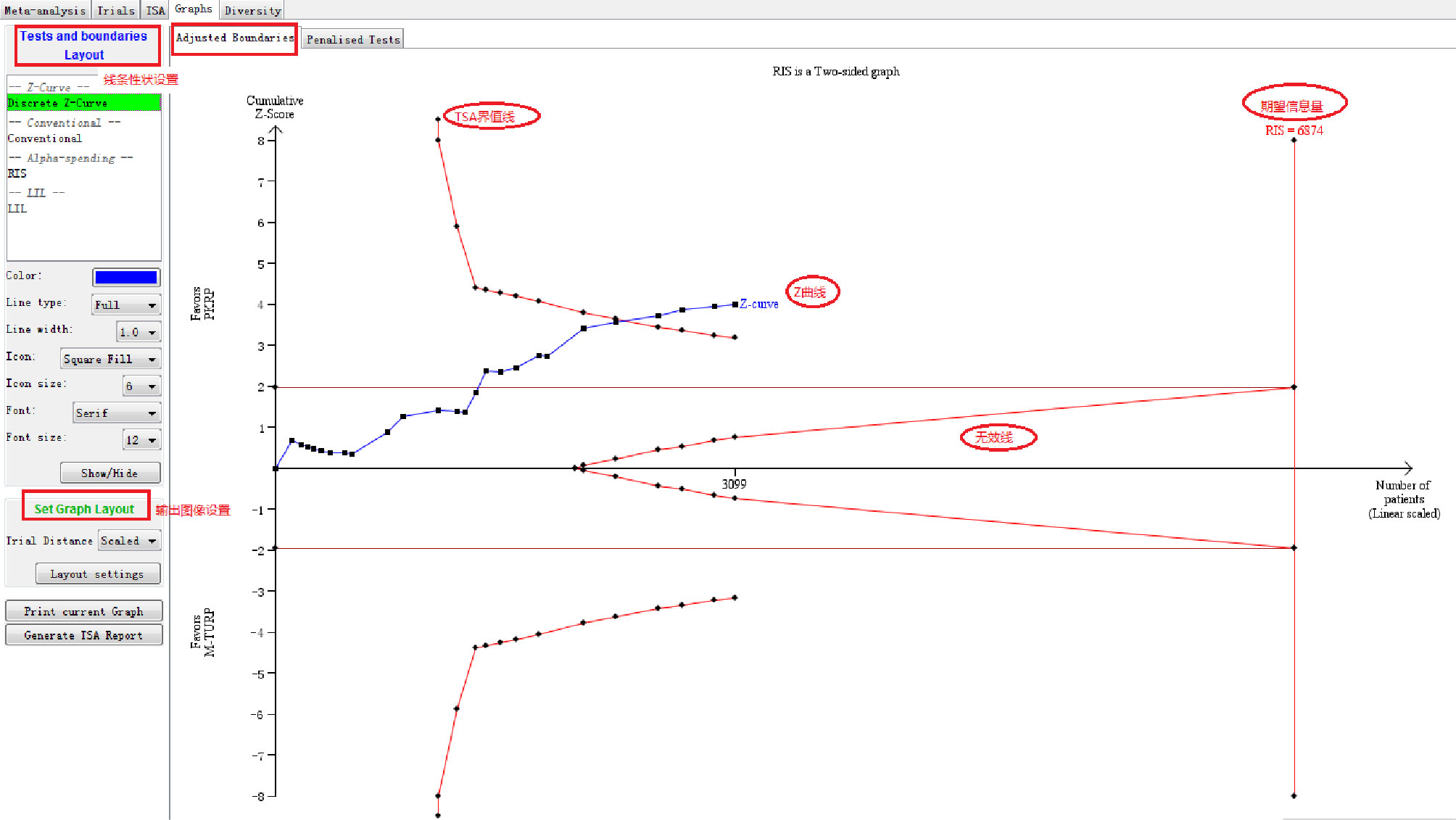Select Conventional boundary in list
Viewport: 1456px width, 820px height.
[x=45, y=138]
